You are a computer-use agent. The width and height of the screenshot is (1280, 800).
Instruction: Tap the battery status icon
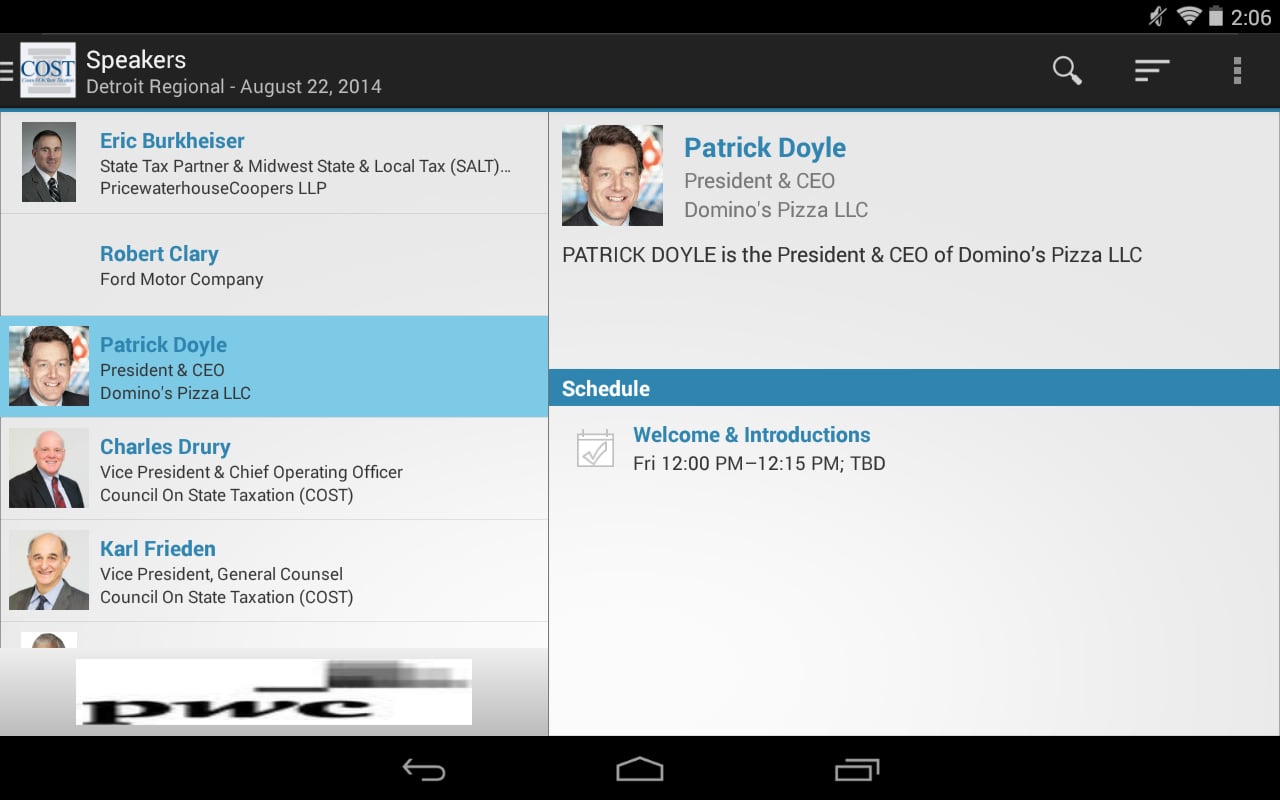1216,16
